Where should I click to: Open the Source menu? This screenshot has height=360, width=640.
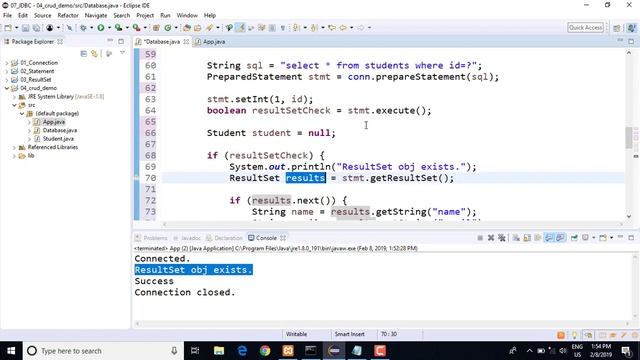[42, 16]
